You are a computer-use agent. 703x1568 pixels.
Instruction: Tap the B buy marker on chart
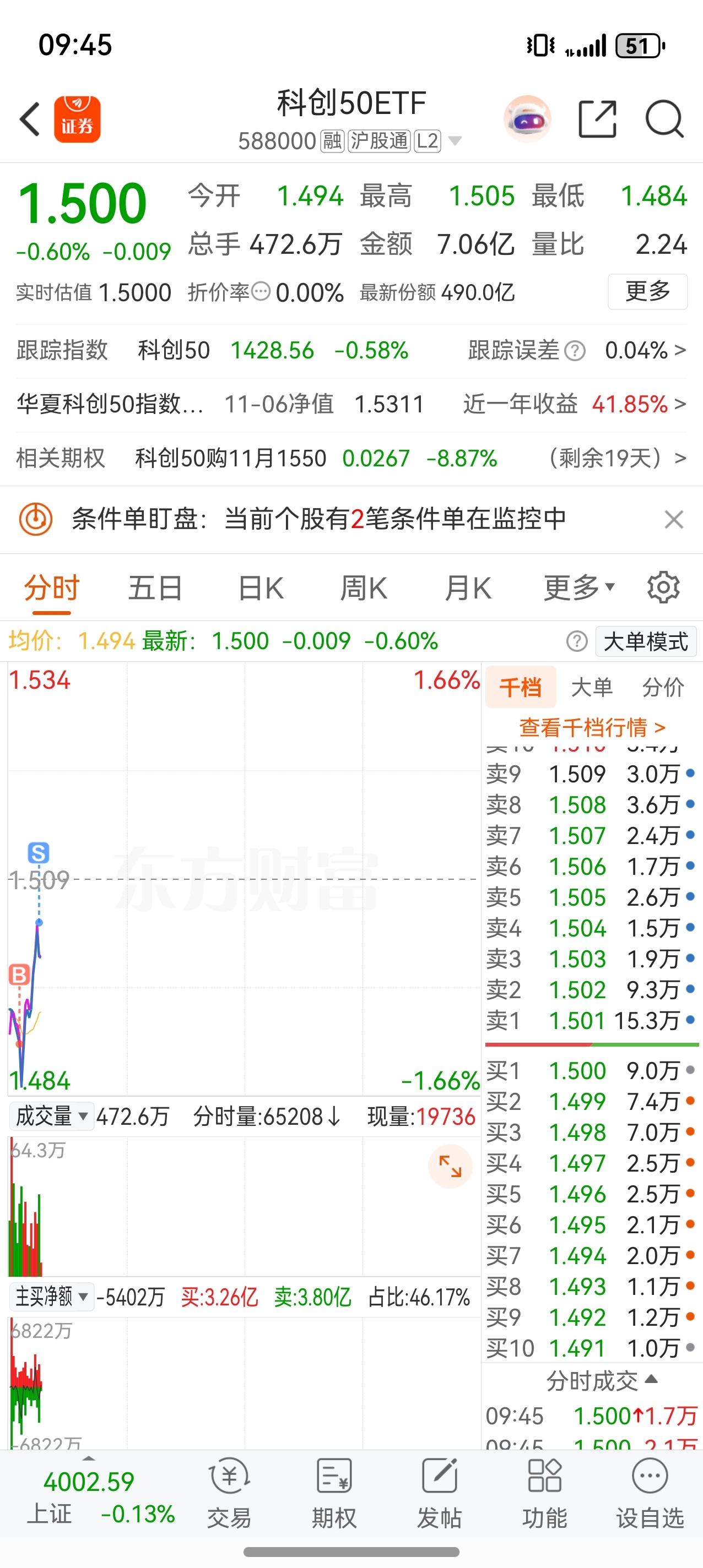pos(19,974)
